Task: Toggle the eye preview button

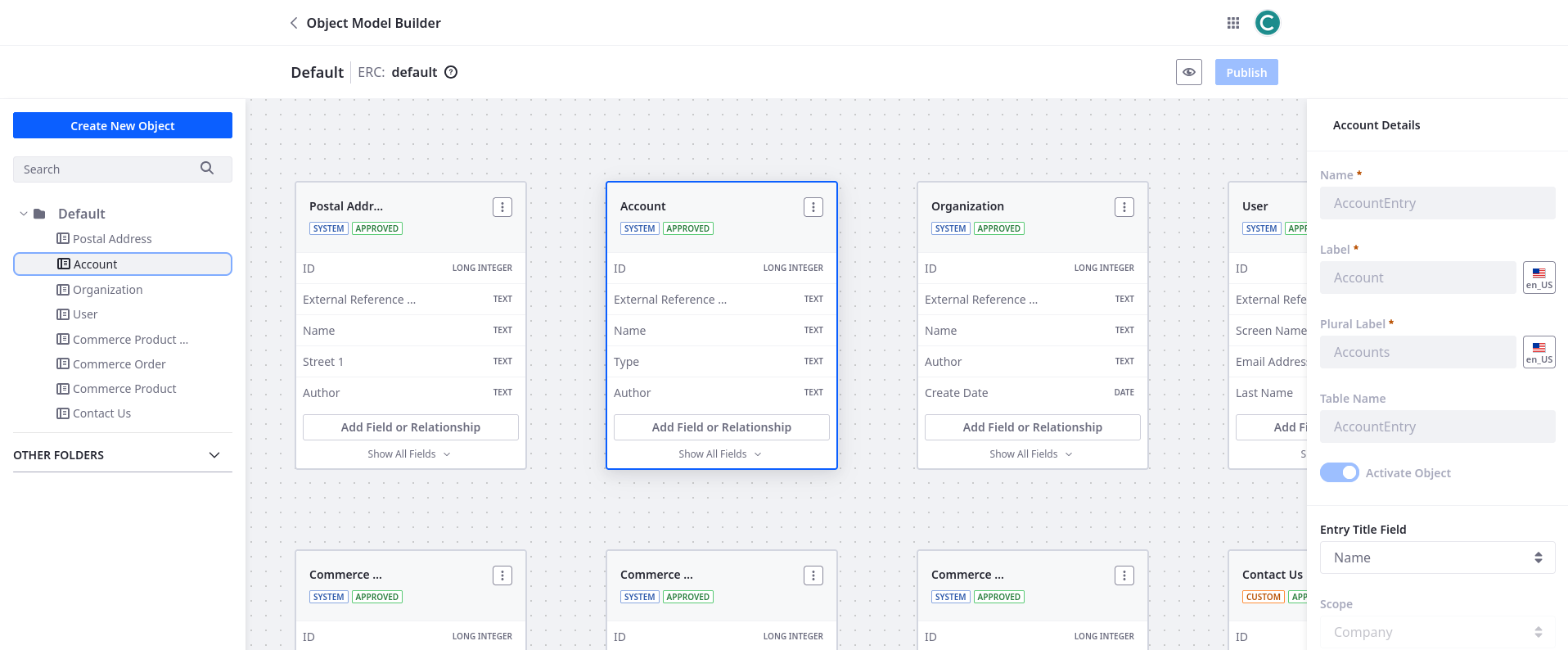Action: coord(1188,72)
